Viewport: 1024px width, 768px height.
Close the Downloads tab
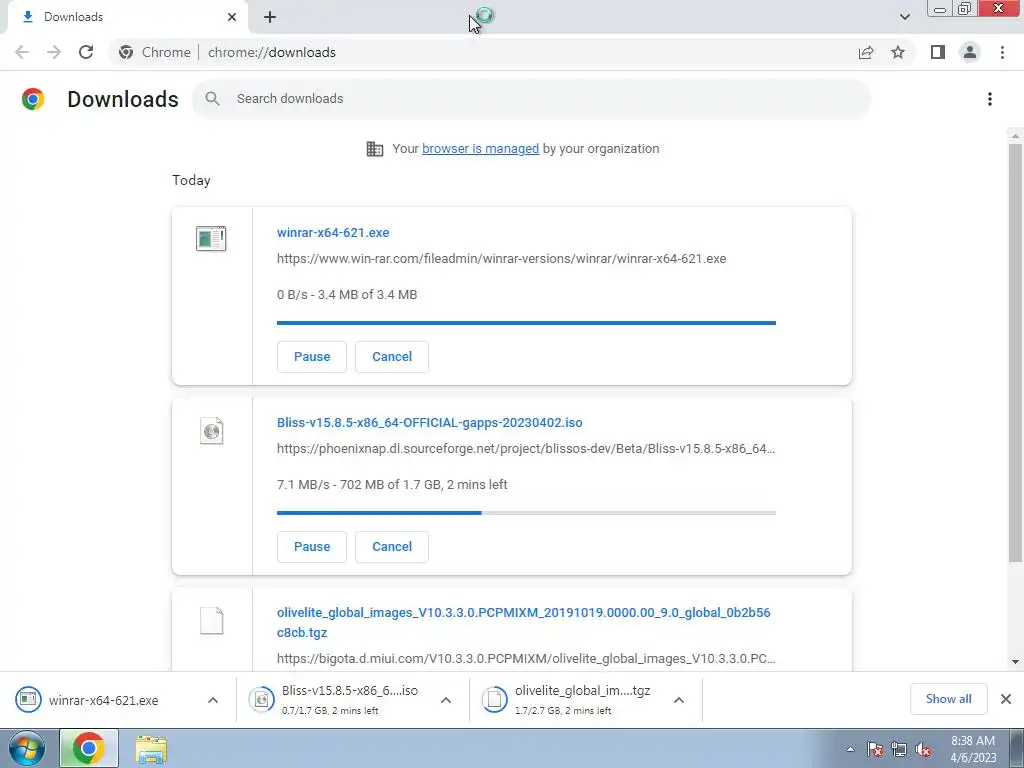(x=232, y=17)
